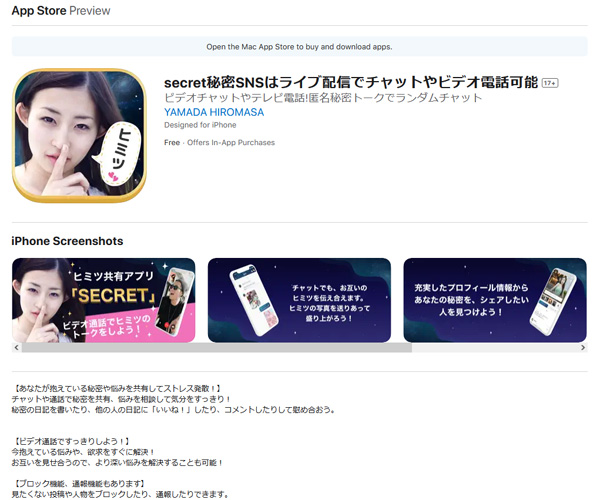This screenshot has height=500, width=600.
Task: Click the heading ビデオ通話ですっきりしよう
Action: (x=71, y=441)
